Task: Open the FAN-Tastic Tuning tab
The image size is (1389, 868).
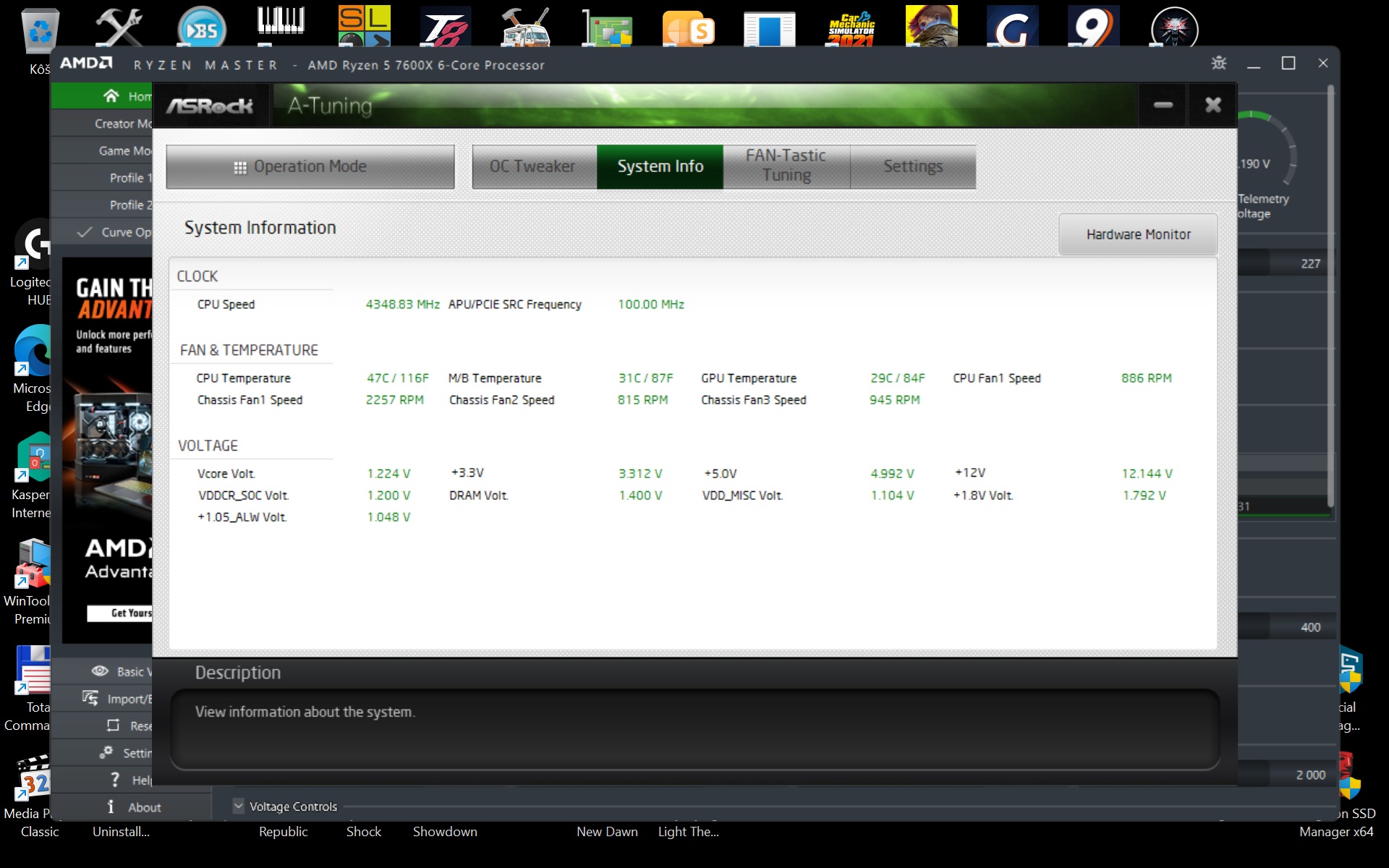Action: pyautogui.click(x=786, y=166)
